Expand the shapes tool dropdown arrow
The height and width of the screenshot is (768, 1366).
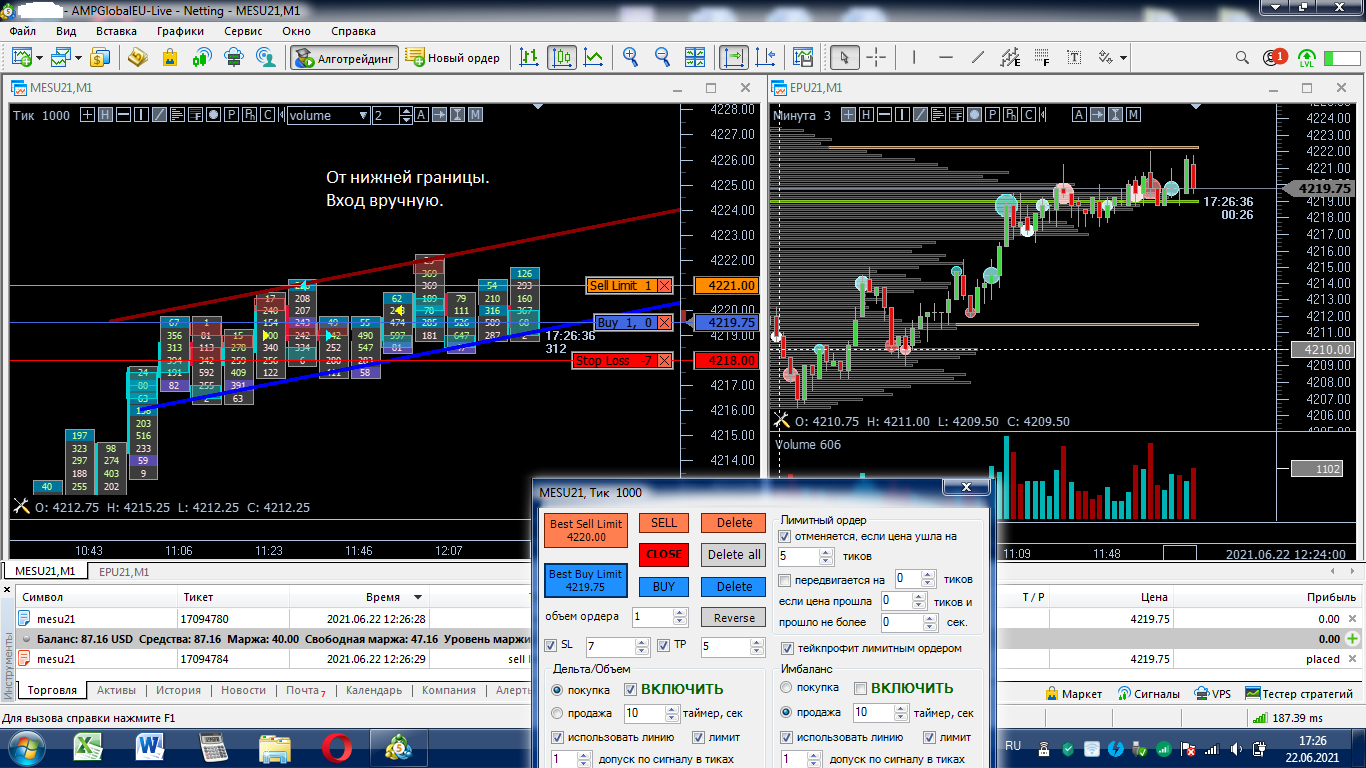pos(1123,57)
